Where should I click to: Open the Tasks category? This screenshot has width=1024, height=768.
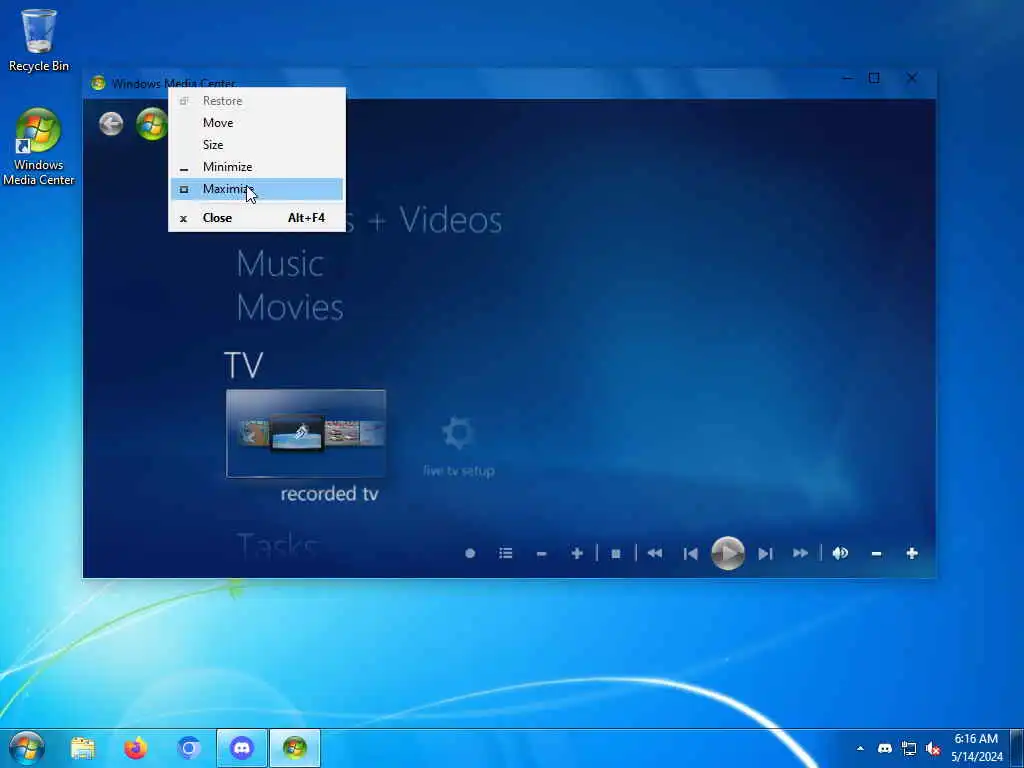[278, 547]
